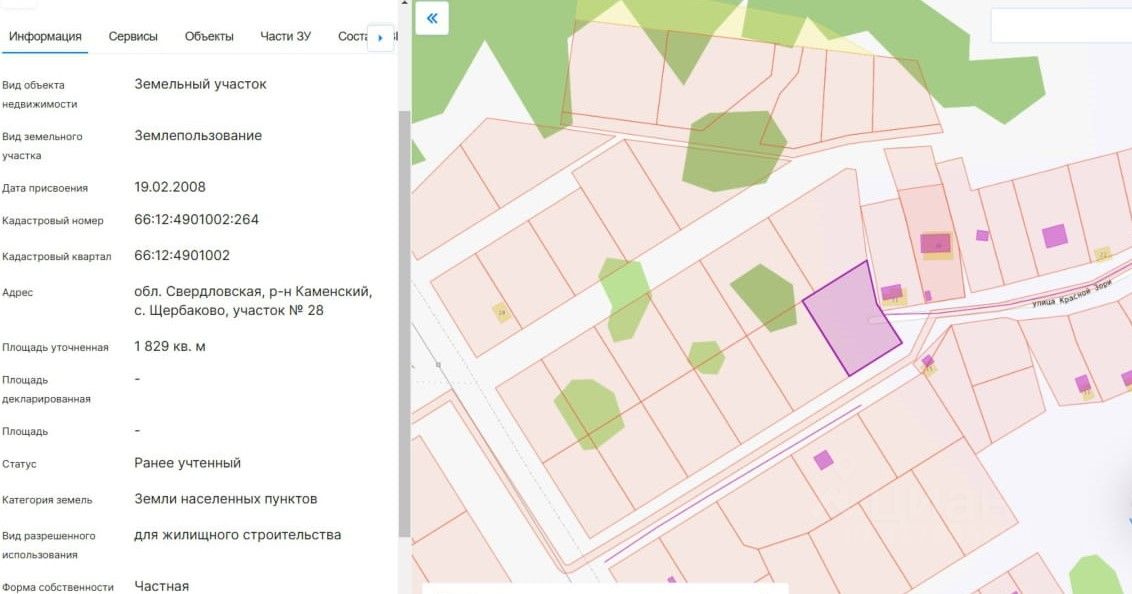Open the partially hidden Состав tab

point(352,37)
